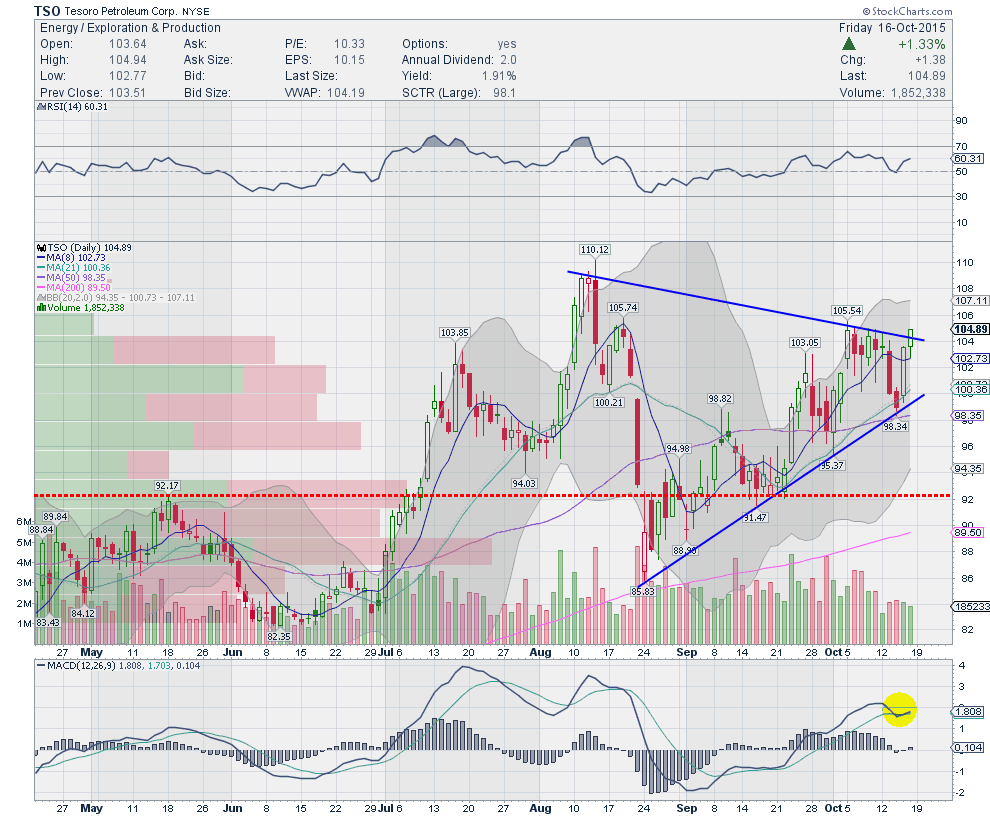Click the green up-triangle change indicator
Image resolution: width=990 pixels, height=817 pixels.
click(849, 44)
